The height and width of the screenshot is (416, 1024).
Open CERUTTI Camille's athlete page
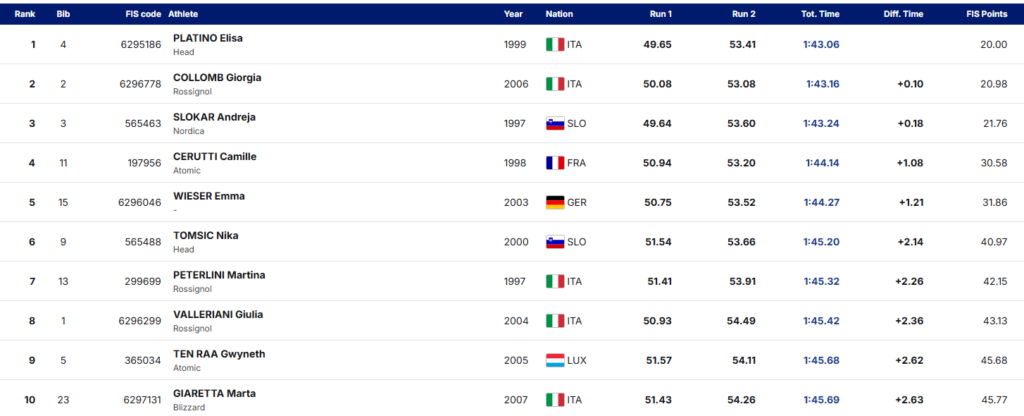point(215,156)
